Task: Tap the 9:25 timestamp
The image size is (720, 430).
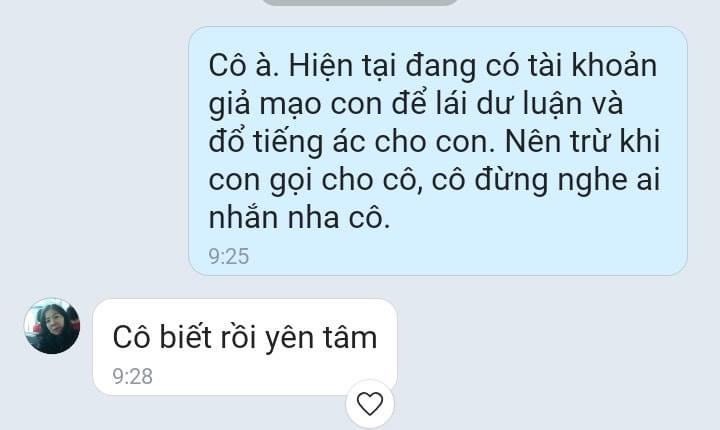Action: coord(229,256)
